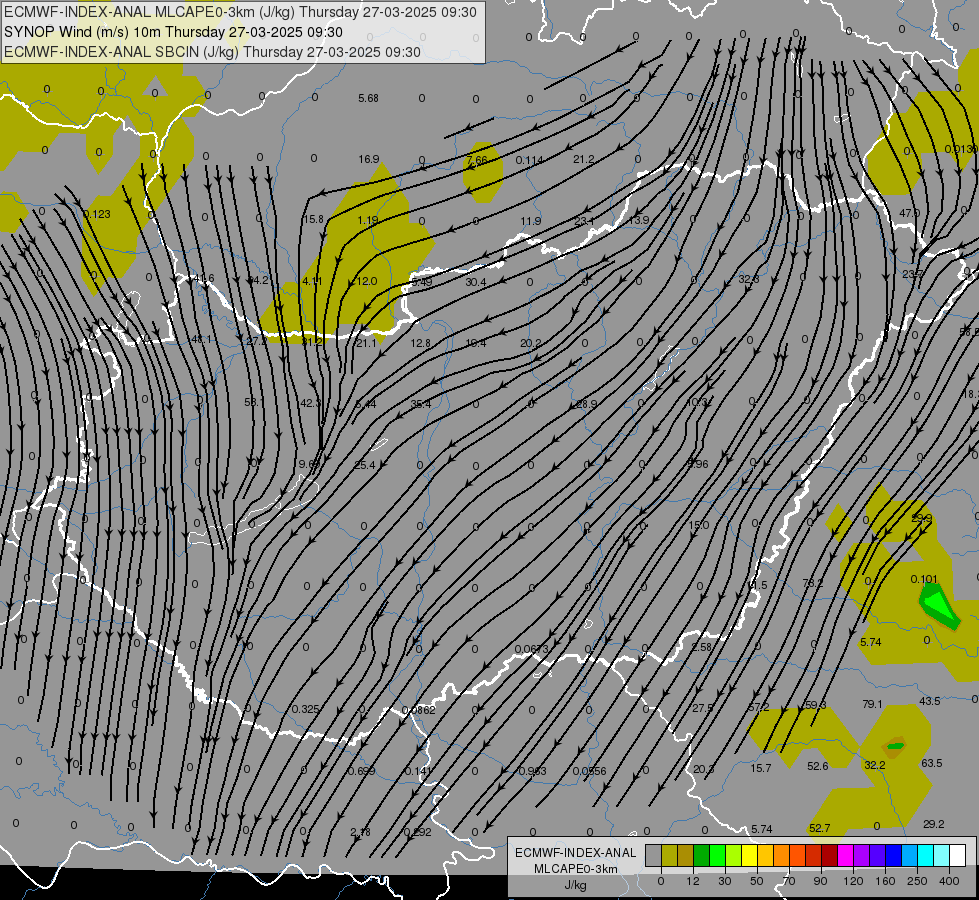Click the map value 0.0556

(589, 771)
